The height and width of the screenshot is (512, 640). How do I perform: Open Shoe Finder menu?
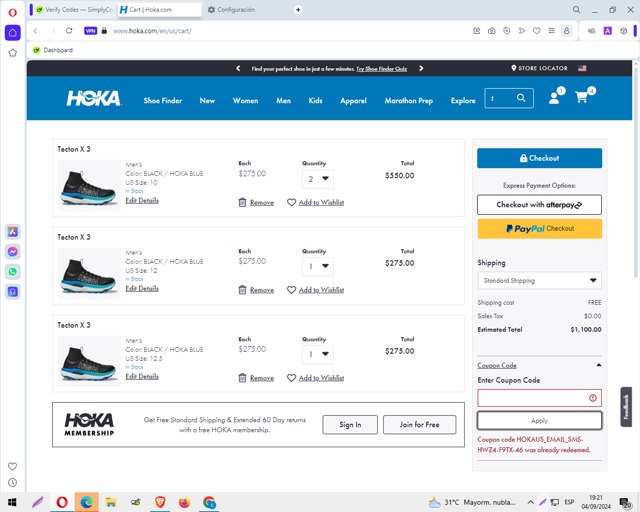(x=162, y=100)
